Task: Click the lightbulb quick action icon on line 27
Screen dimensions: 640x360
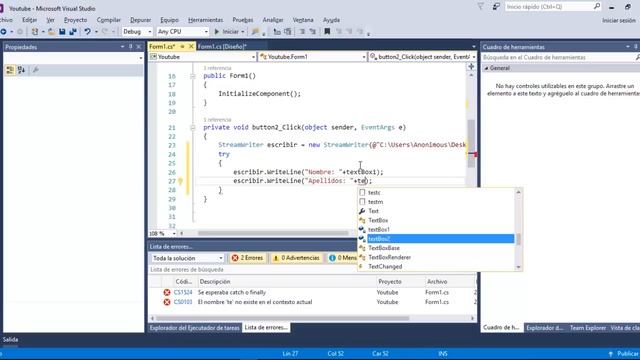Action: coord(180,181)
